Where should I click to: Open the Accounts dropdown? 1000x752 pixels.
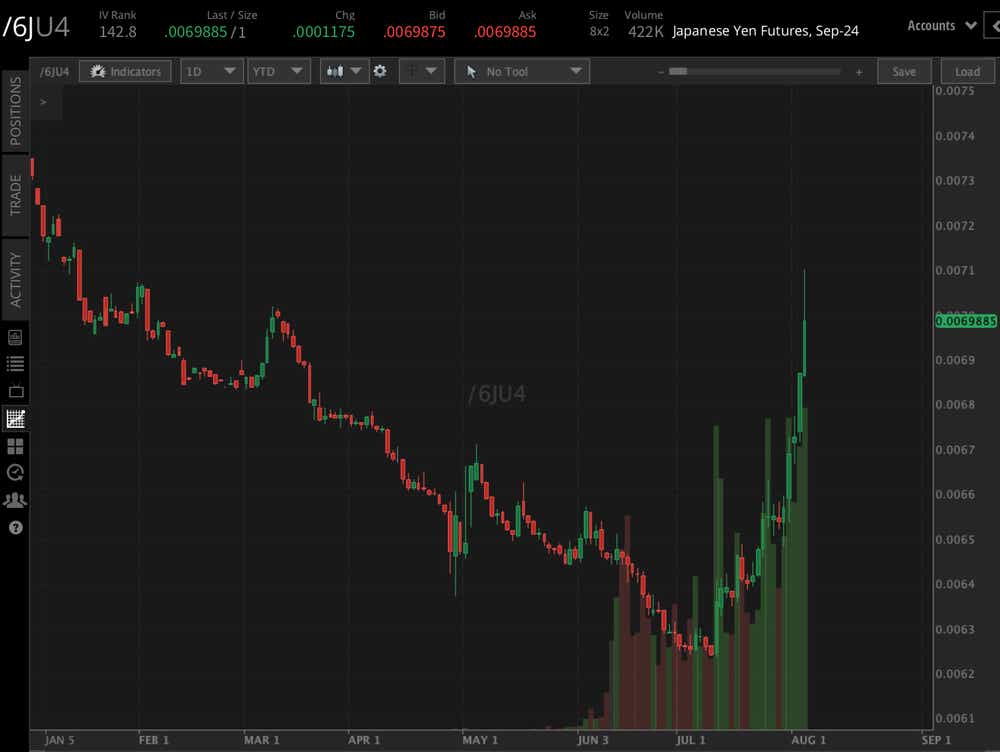click(x=941, y=25)
